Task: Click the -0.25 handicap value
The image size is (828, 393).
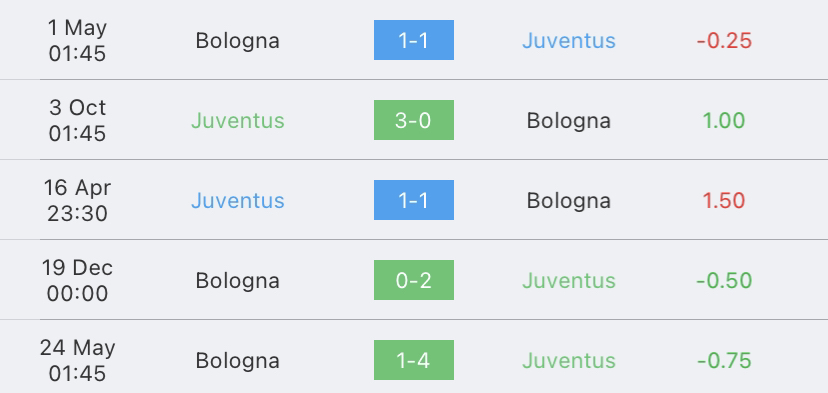Action: click(x=724, y=41)
